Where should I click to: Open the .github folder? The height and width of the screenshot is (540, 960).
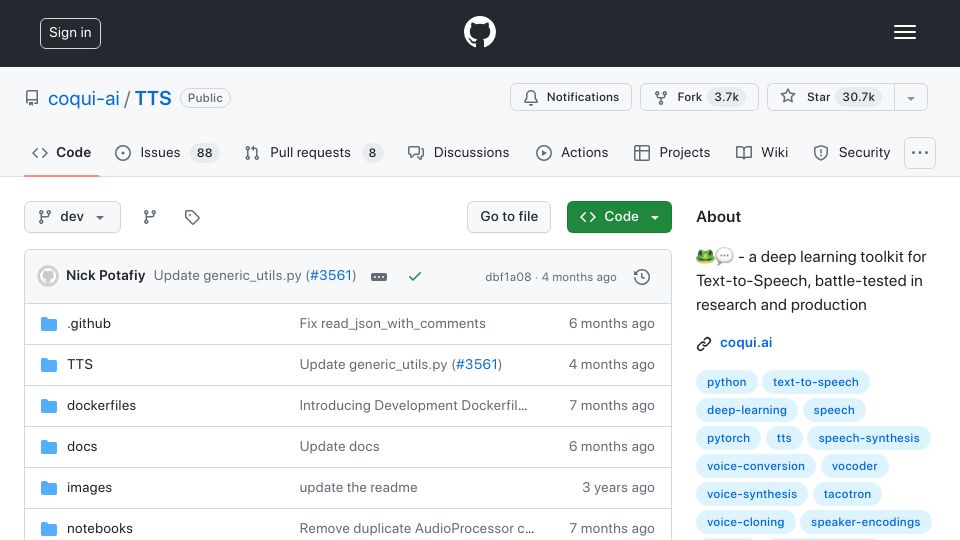89,324
